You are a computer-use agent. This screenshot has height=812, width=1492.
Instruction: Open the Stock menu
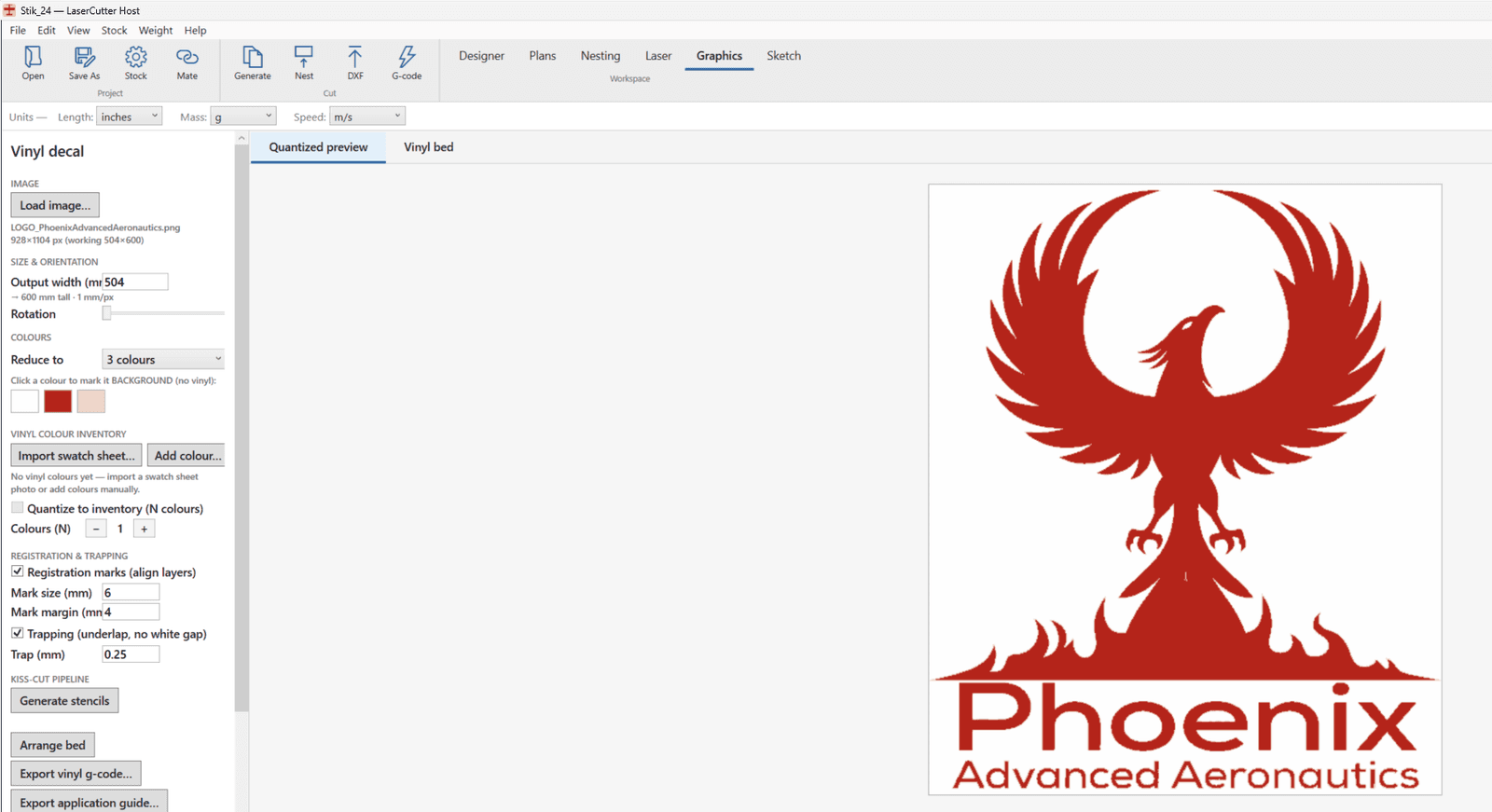pyautogui.click(x=114, y=30)
